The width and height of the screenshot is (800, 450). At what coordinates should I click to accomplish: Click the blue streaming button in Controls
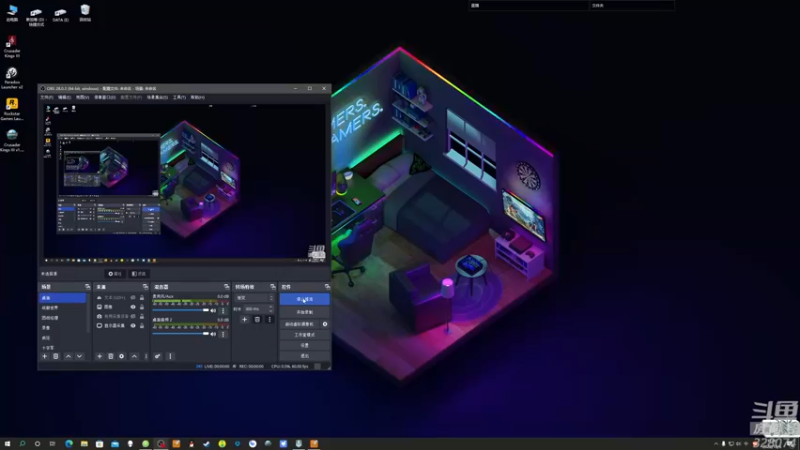(x=305, y=299)
